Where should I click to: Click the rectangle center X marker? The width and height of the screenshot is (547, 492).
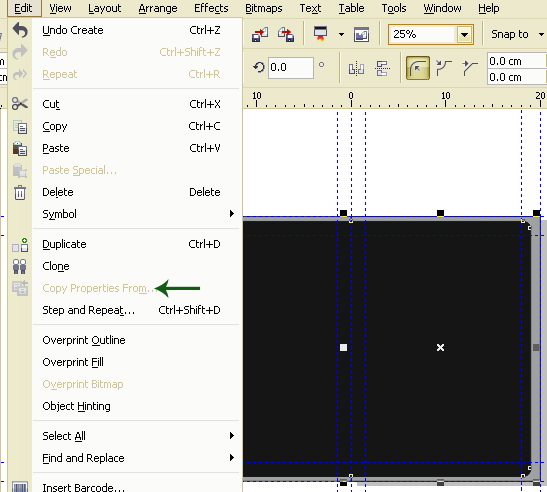[x=440, y=347]
